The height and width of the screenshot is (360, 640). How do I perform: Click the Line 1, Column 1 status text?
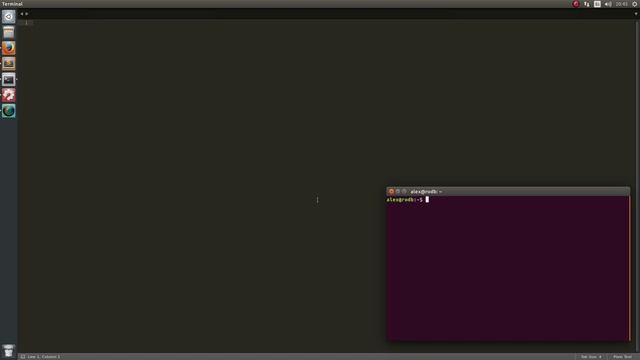coord(44,357)
